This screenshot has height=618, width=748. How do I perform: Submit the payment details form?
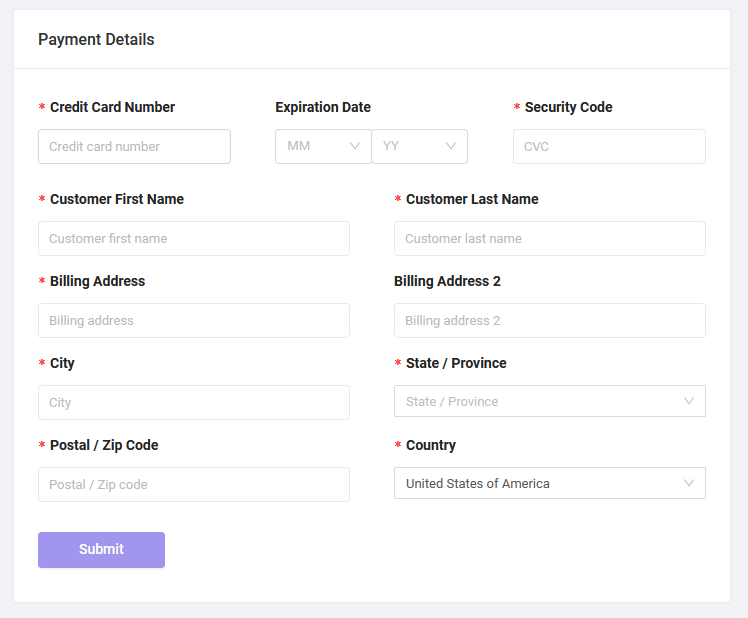pos(101,550)
